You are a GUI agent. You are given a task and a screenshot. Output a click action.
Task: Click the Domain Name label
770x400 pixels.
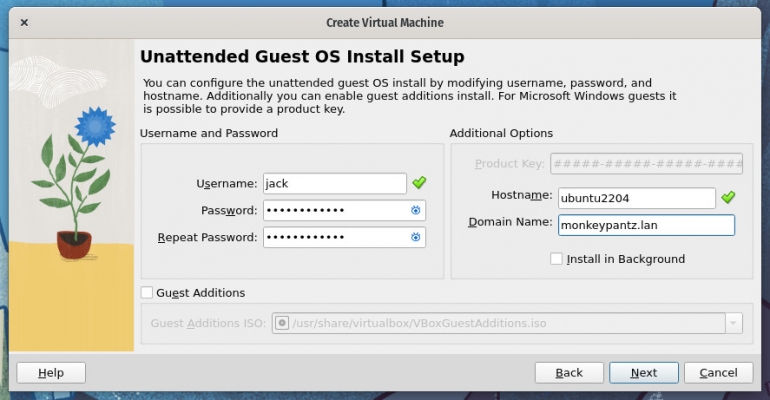pos(510,222)
